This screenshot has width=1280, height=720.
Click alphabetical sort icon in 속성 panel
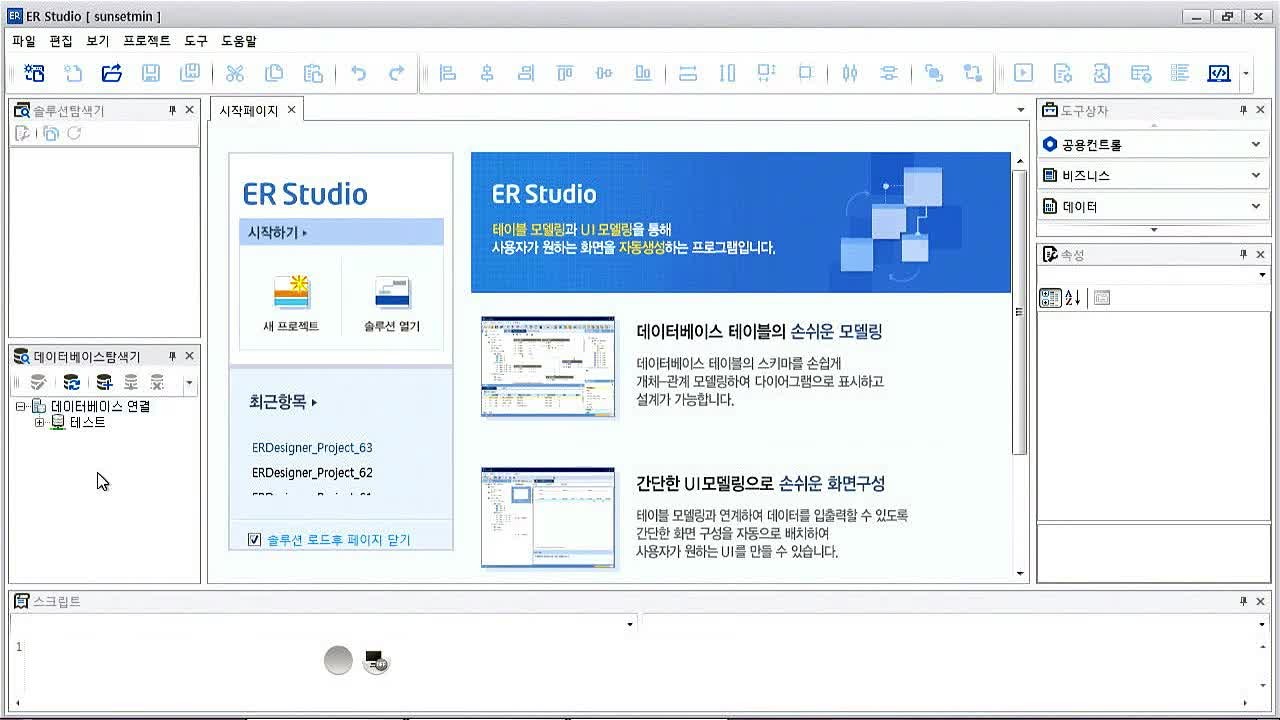tap(1073, 298)
